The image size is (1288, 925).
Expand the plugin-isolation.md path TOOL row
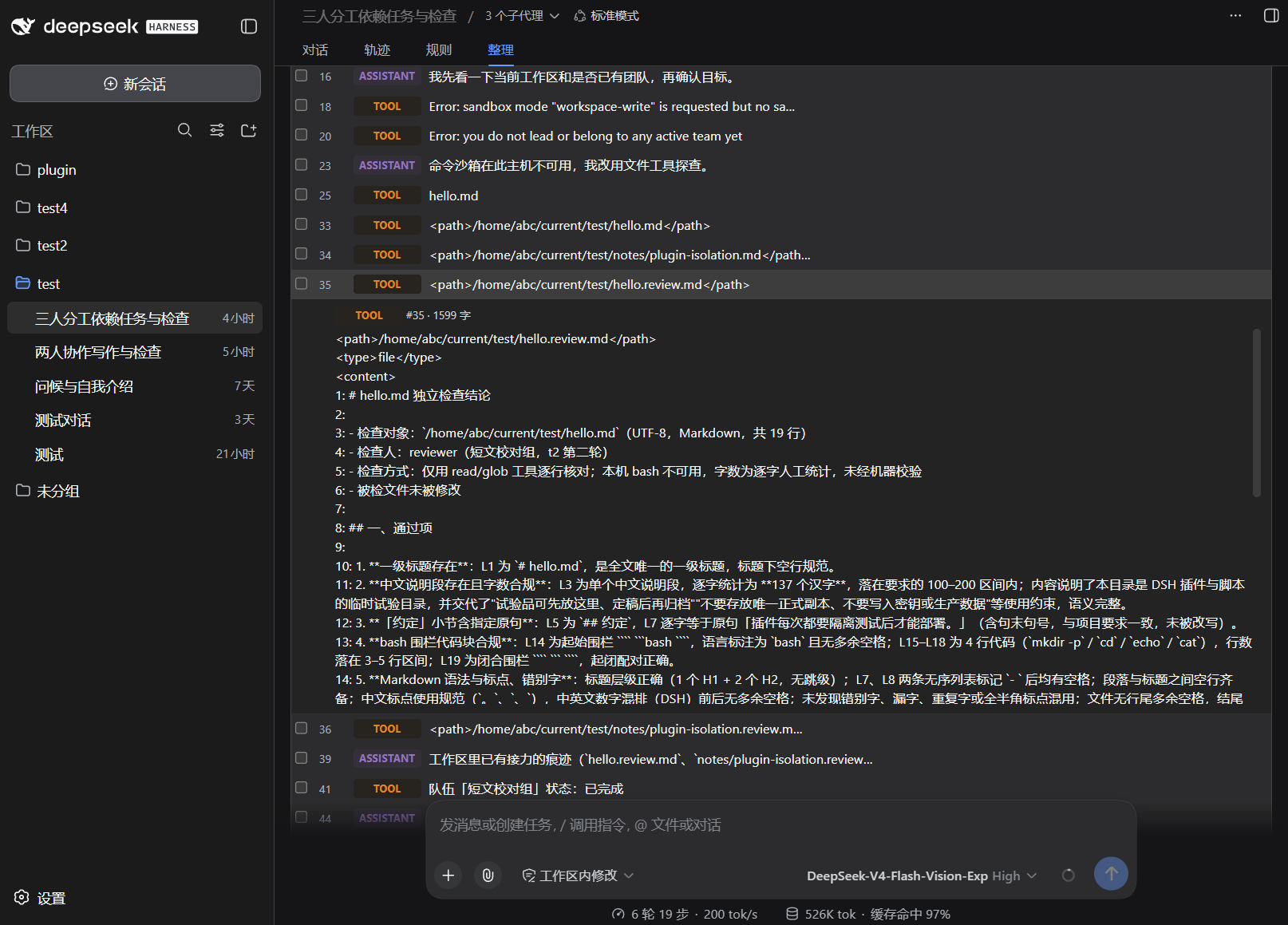point(781,255)
